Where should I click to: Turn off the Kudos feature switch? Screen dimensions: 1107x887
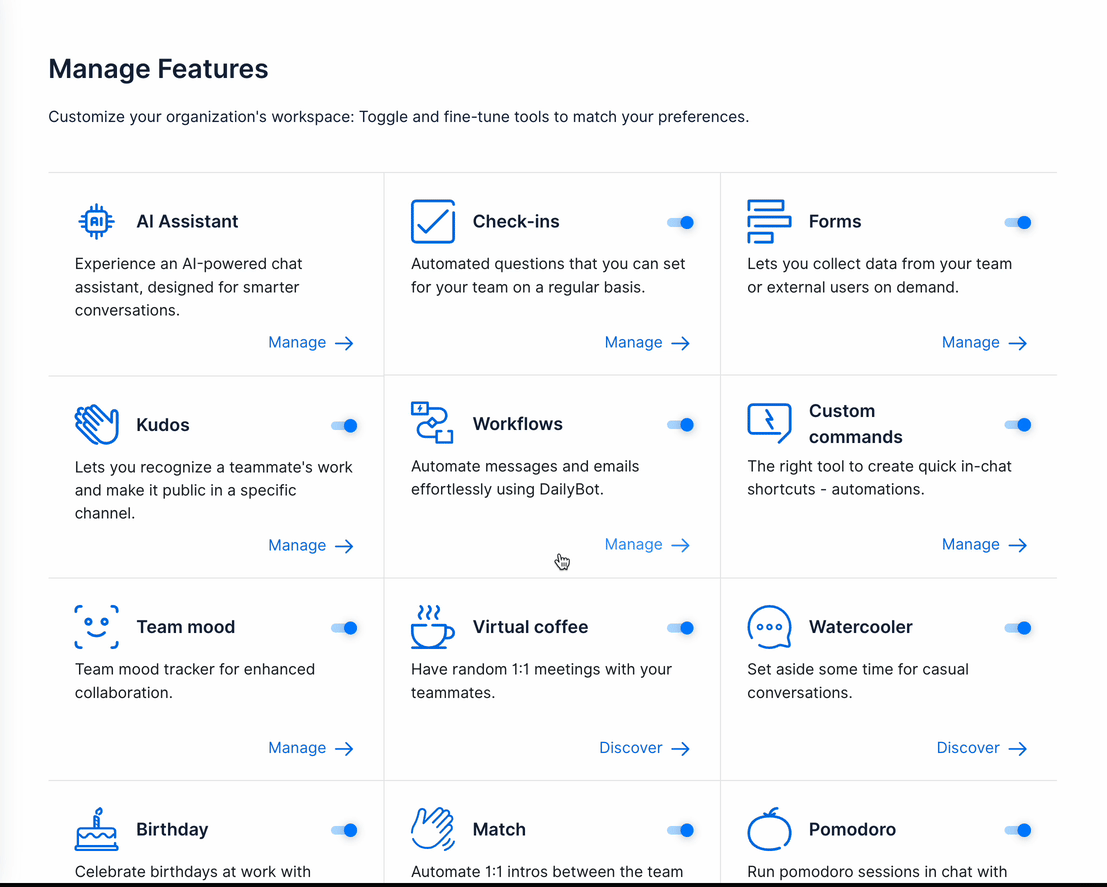tap(345, 426)
